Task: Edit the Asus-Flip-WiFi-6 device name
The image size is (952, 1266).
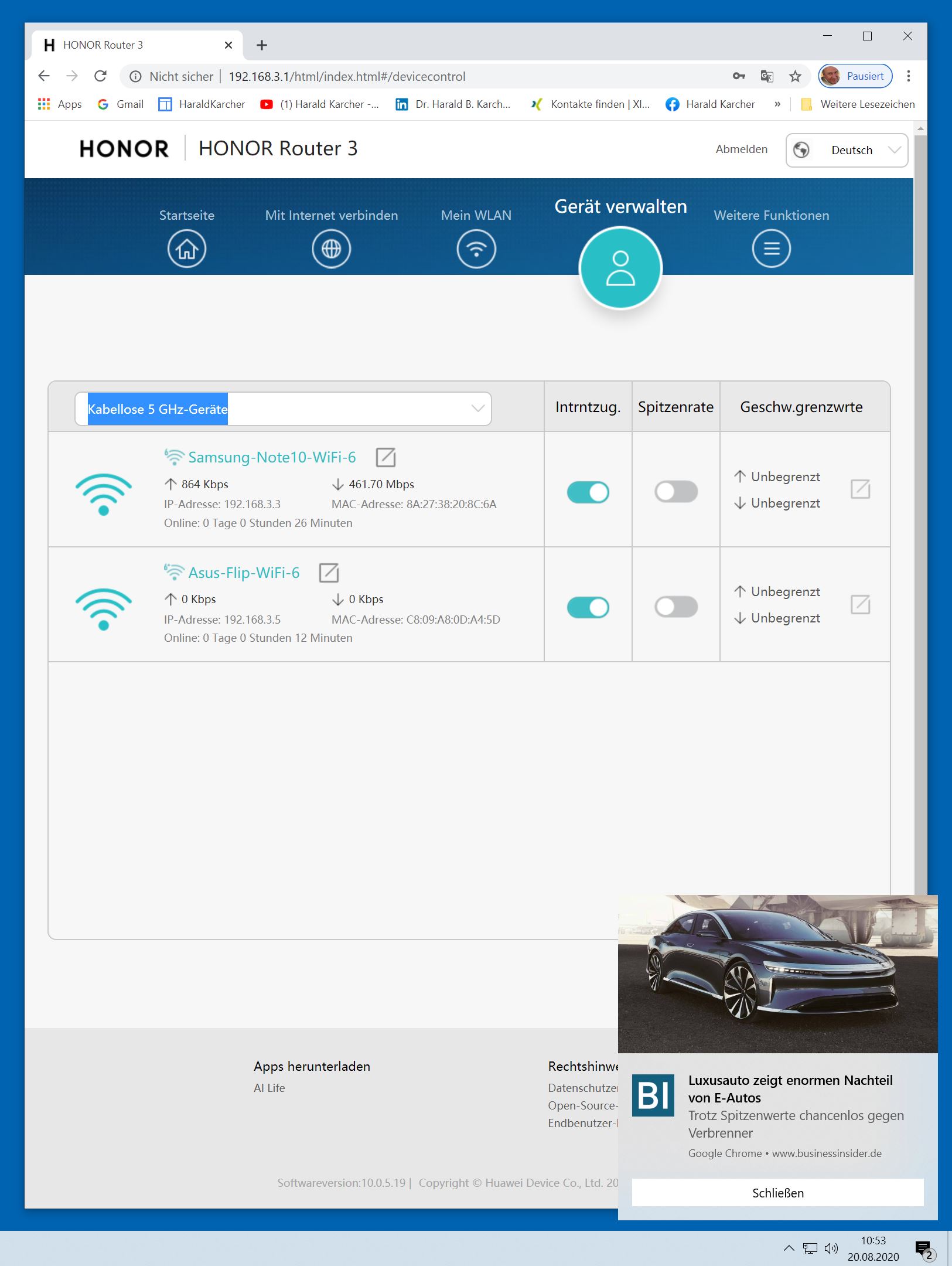Action: tap(329, 573)
